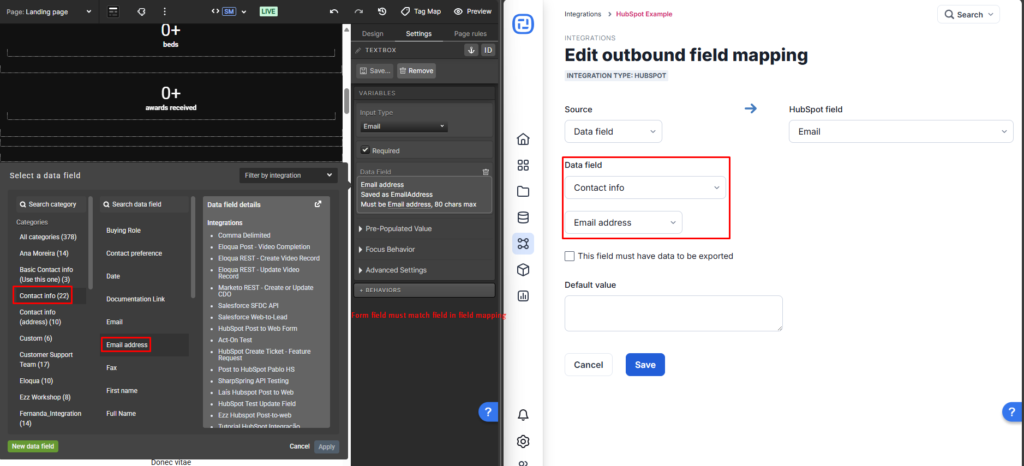
Task: Open the reports chart icon in sidebar
Action: (x=522, y=296)
